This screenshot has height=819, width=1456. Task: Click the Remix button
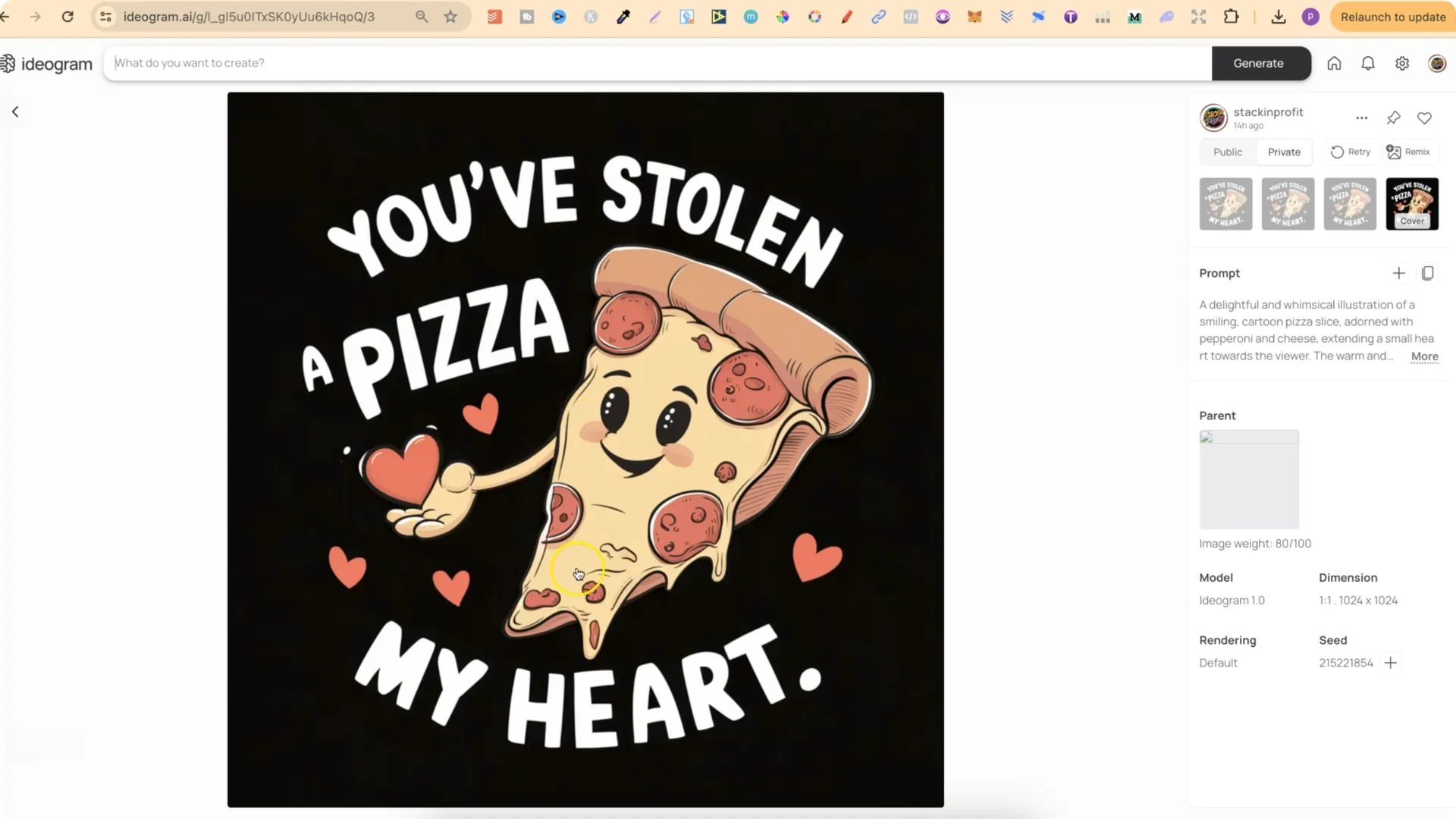[x=1408, y=152]
